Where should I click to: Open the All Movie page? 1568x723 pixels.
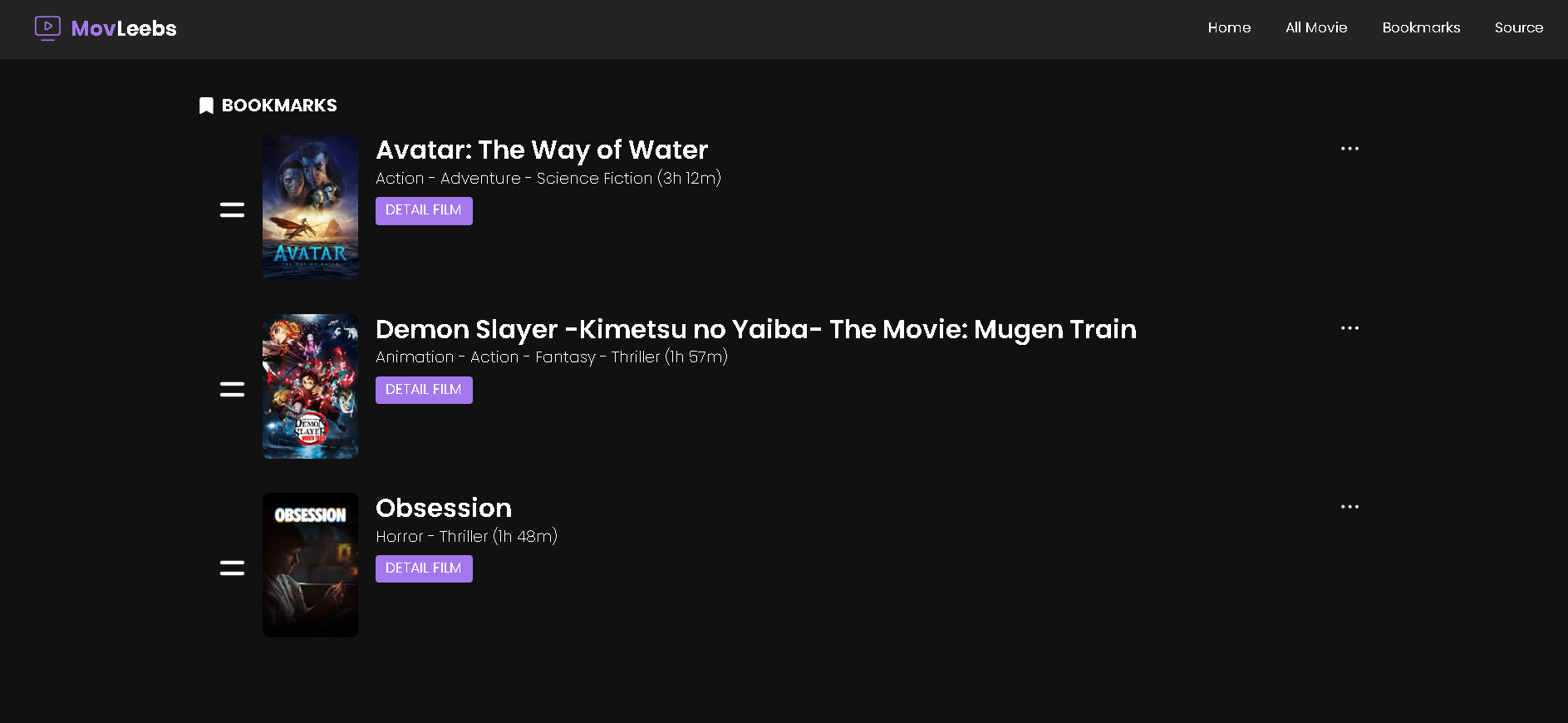click(x=1316, y=27)
